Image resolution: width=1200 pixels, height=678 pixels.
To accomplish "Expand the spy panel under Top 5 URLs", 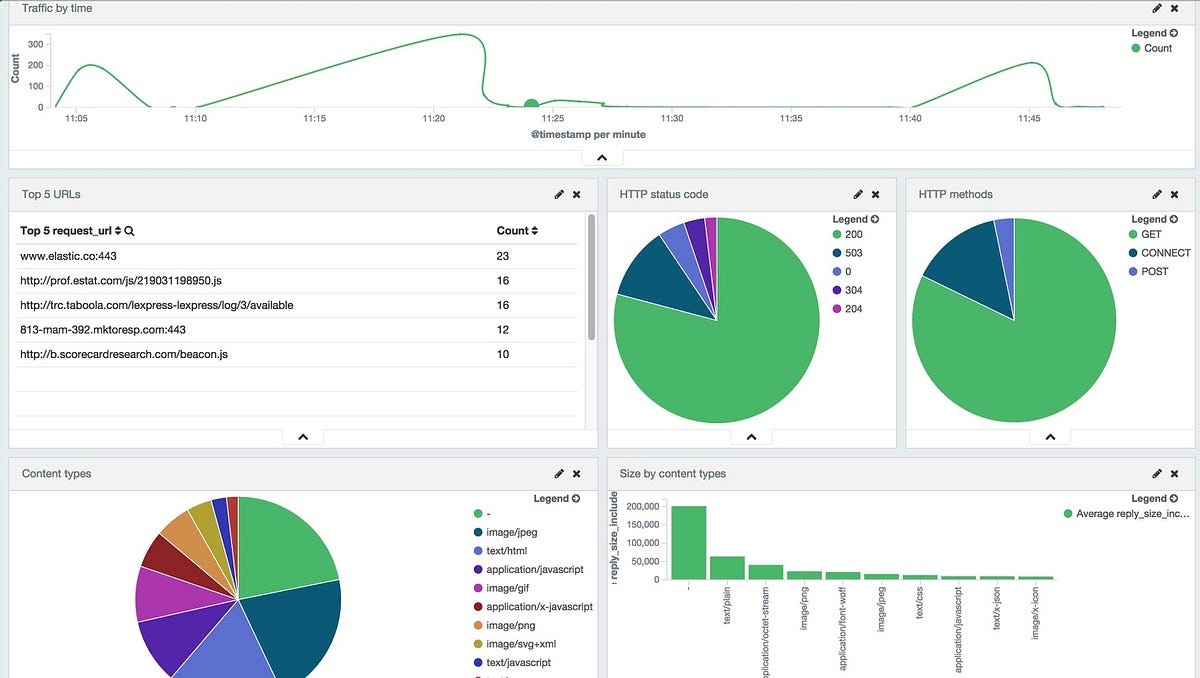I will [x=303, y=437].
